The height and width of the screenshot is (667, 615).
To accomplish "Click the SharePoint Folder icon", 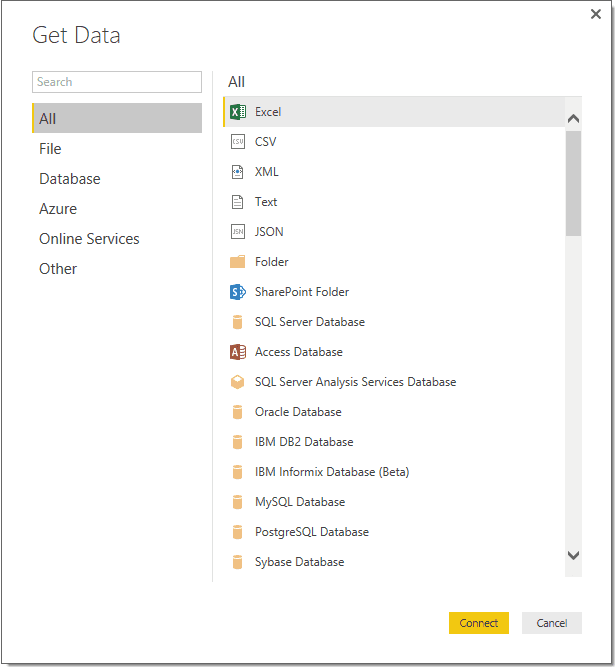I will (x=238, y=292).
